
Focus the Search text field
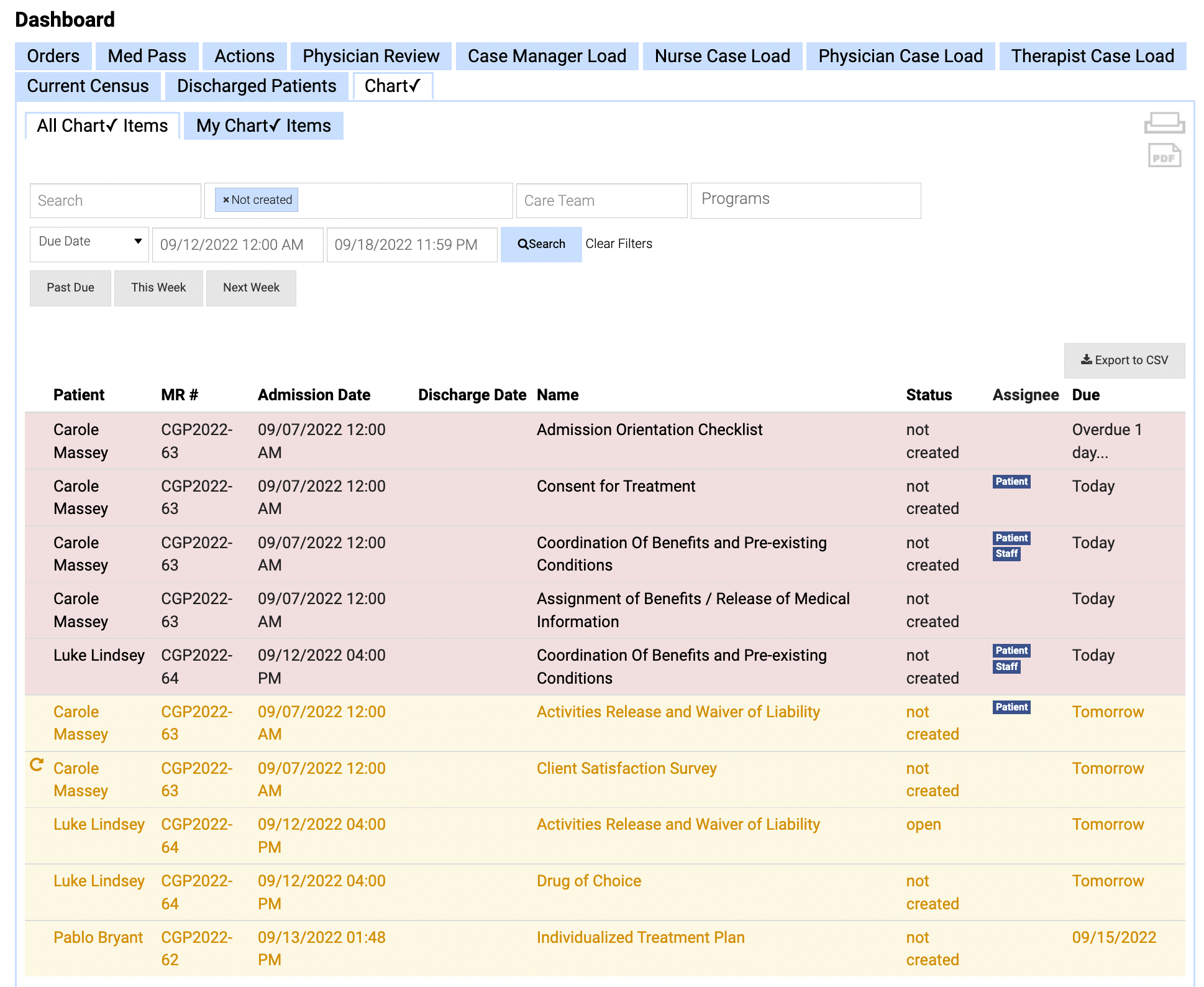pyautogui.click(x=116, y=201)
